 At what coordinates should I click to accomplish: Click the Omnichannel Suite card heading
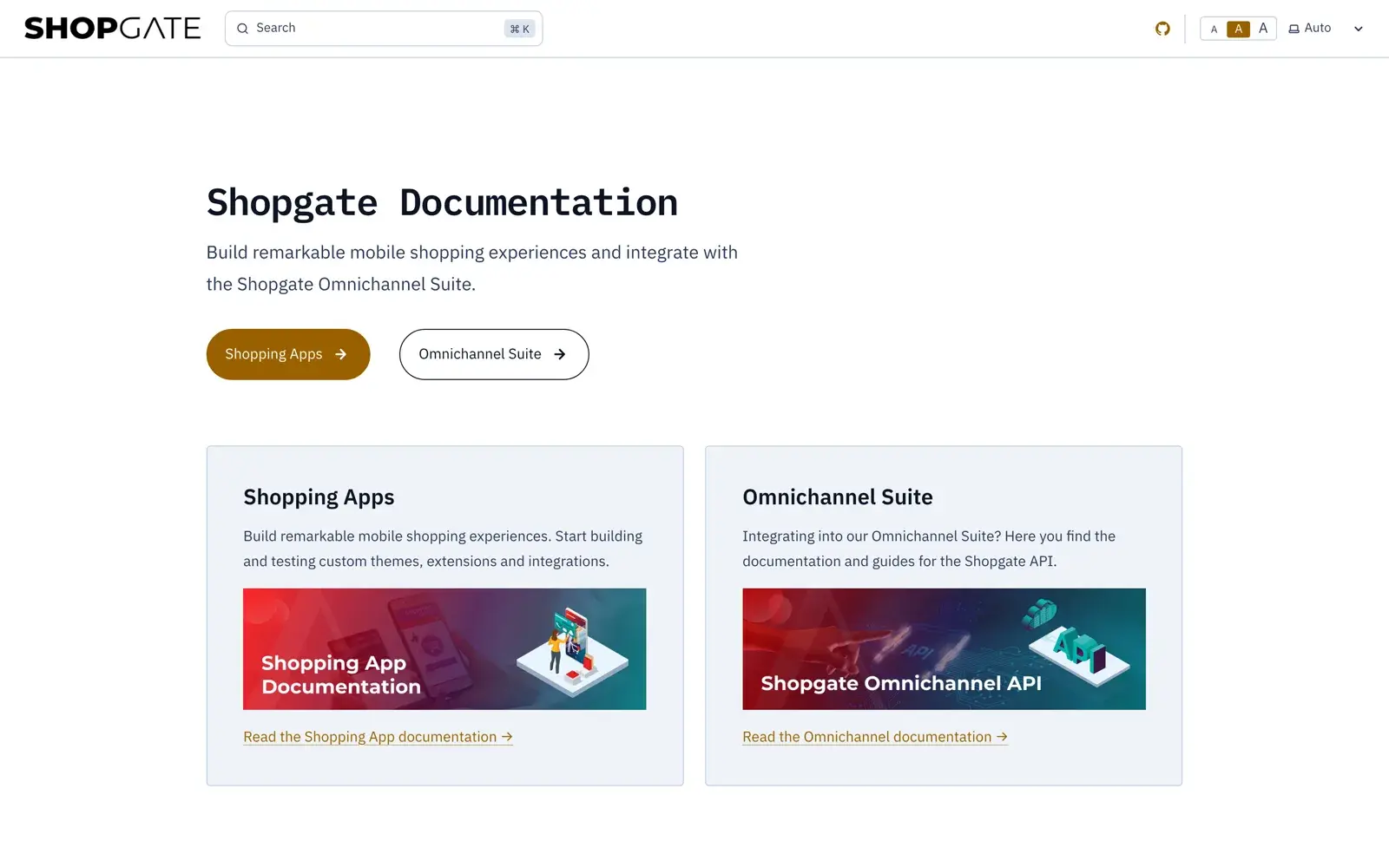838,497
